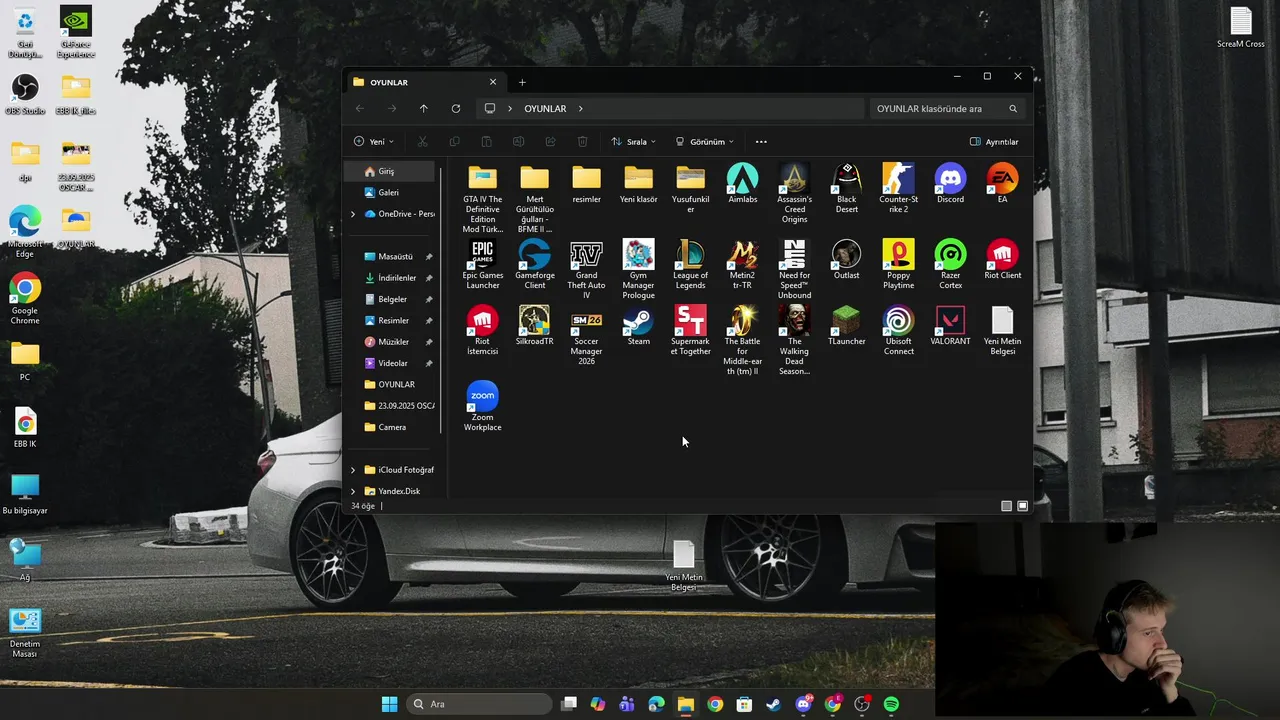Switch to details list view in status bar
1280x720 pixels.
point(1006,506)
